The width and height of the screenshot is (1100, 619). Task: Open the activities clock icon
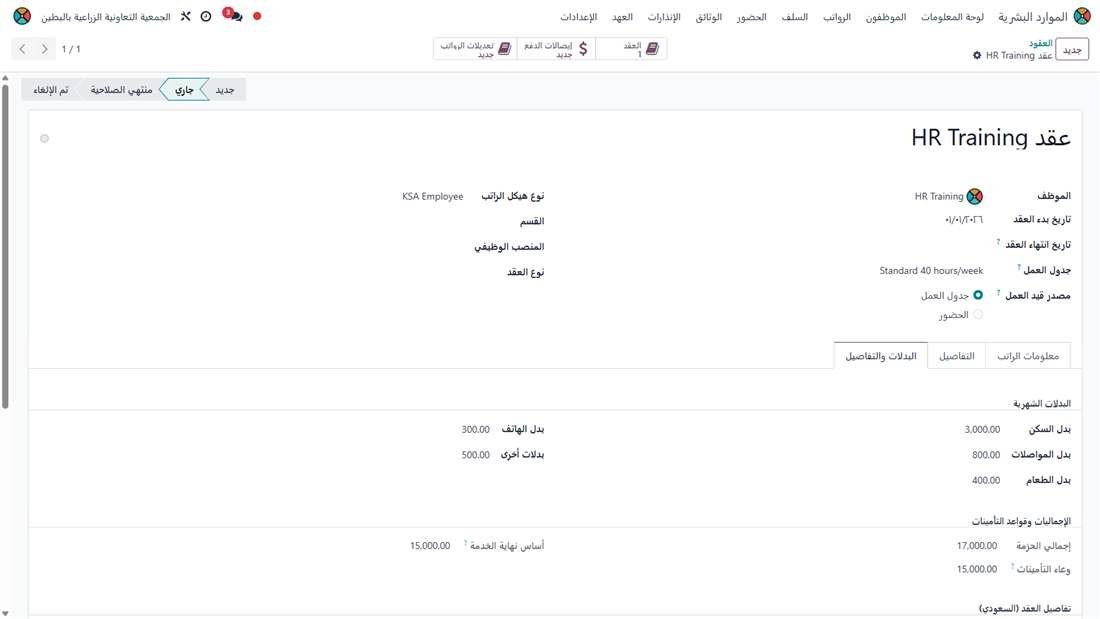click(206, 16)
